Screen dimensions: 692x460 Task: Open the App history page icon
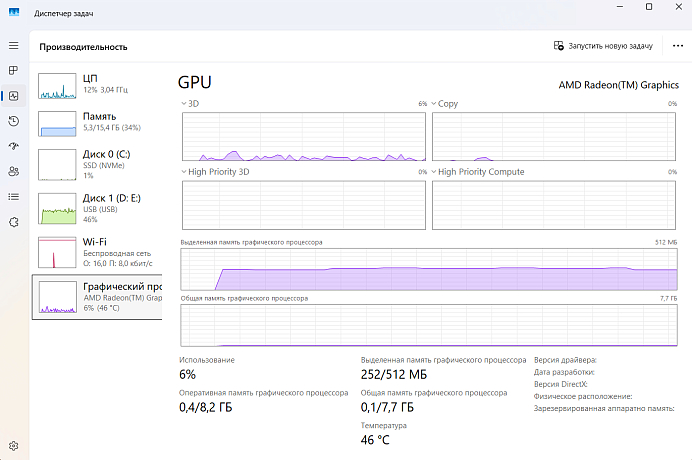pos(13,121)
